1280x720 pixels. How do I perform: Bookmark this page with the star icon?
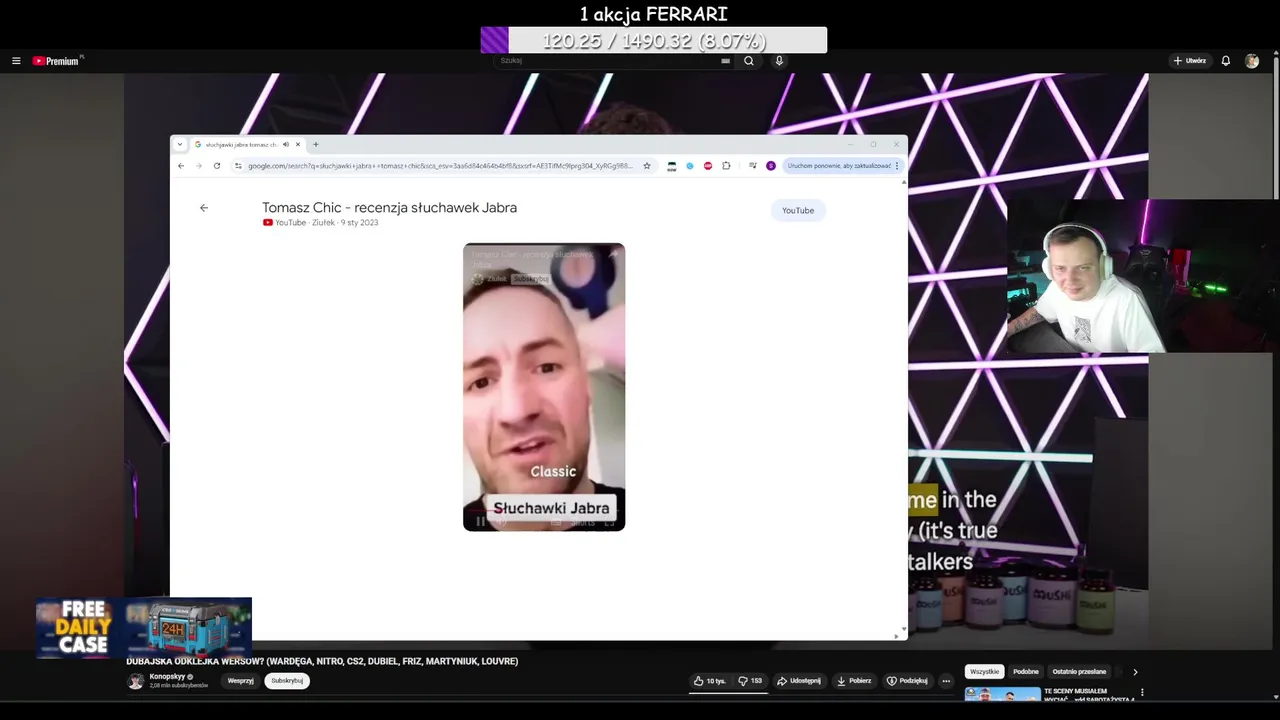pyautogui.click(x=647, y=166)
